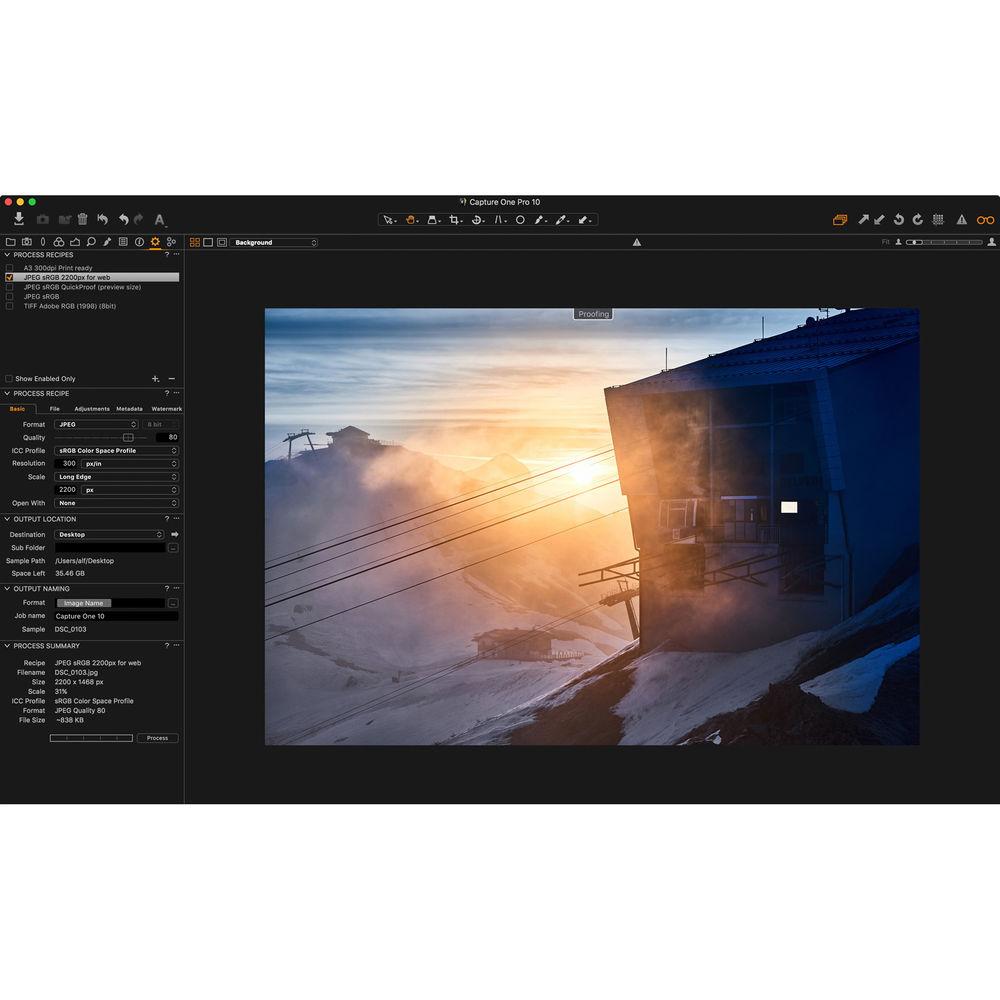Image resolution: width=1000 pixels, height=1000 pixels.
Task: Click the Quality input field
Action: [x=167, y=437]
